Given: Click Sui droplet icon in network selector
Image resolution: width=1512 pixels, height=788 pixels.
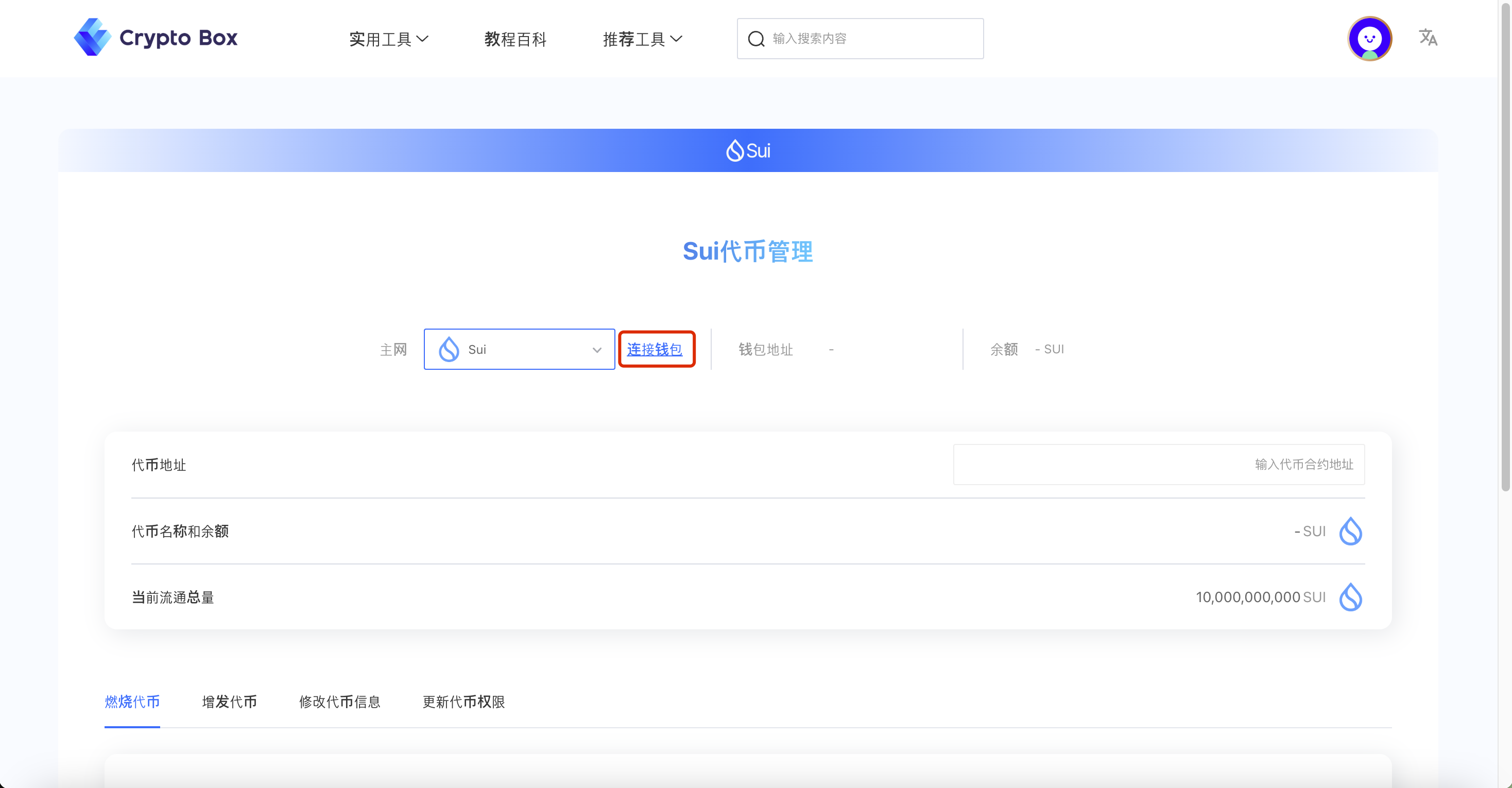Looking at the screenshot, I should click(449, 349).
